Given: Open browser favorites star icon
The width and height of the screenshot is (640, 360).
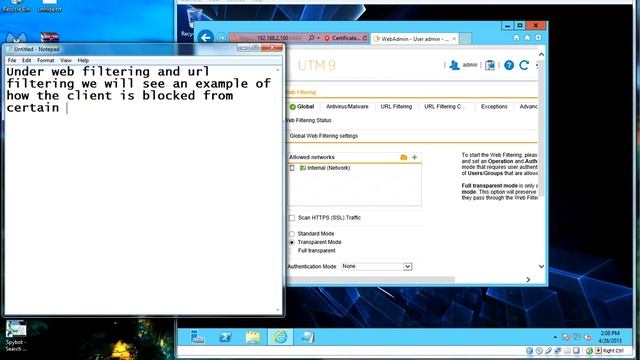Looking at the screenshot, I should tap(527, 38).
